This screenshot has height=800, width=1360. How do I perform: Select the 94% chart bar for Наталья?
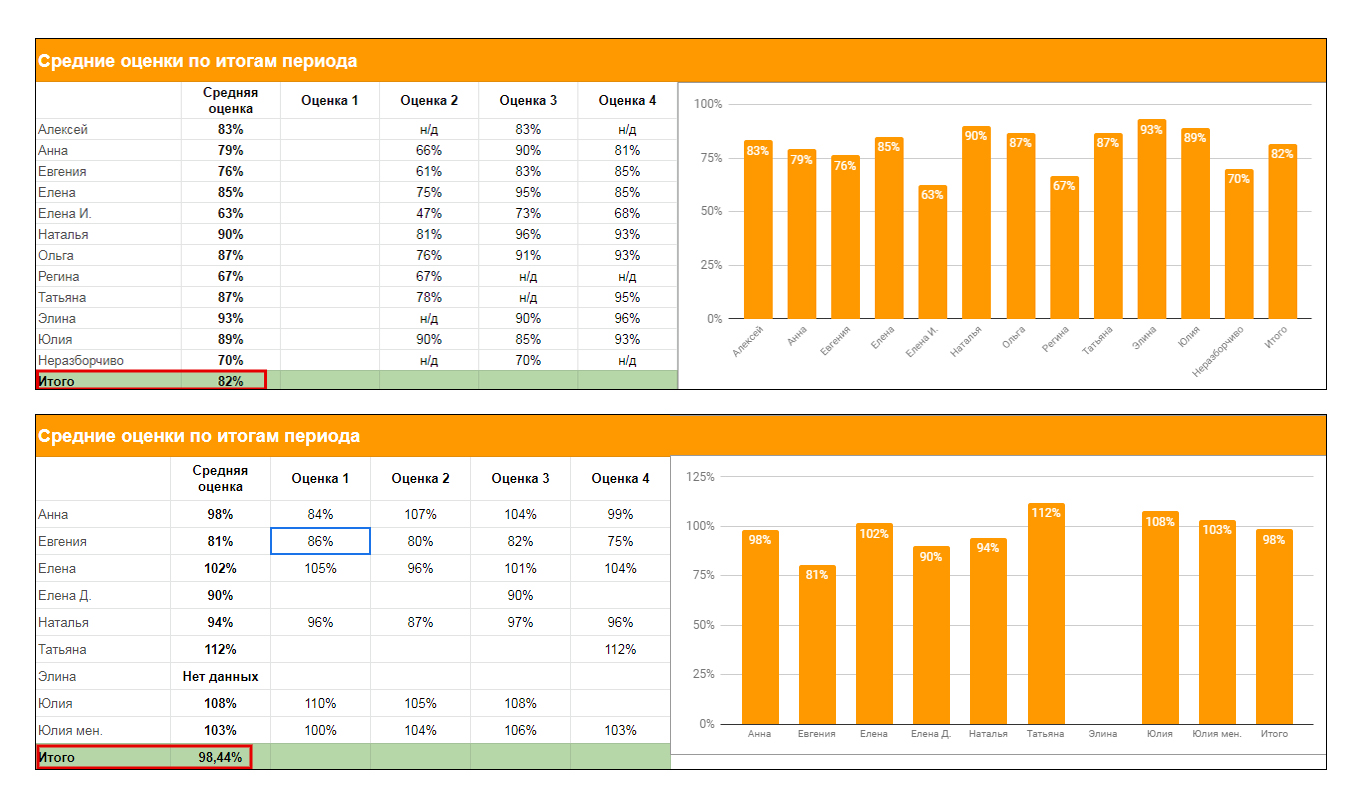(988, 631)
